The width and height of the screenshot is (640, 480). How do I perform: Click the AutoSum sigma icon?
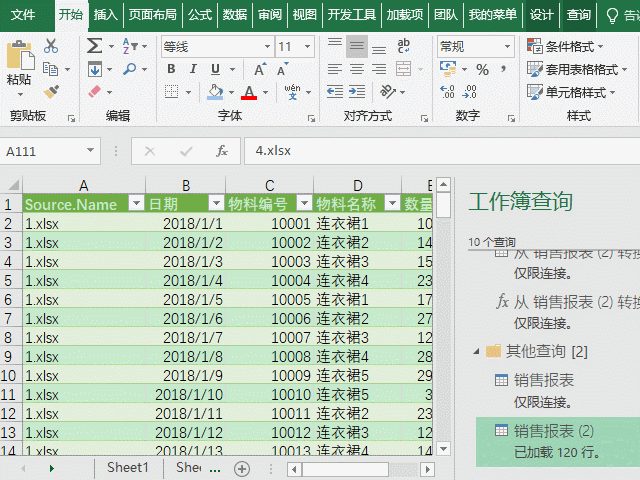(94, 46)
